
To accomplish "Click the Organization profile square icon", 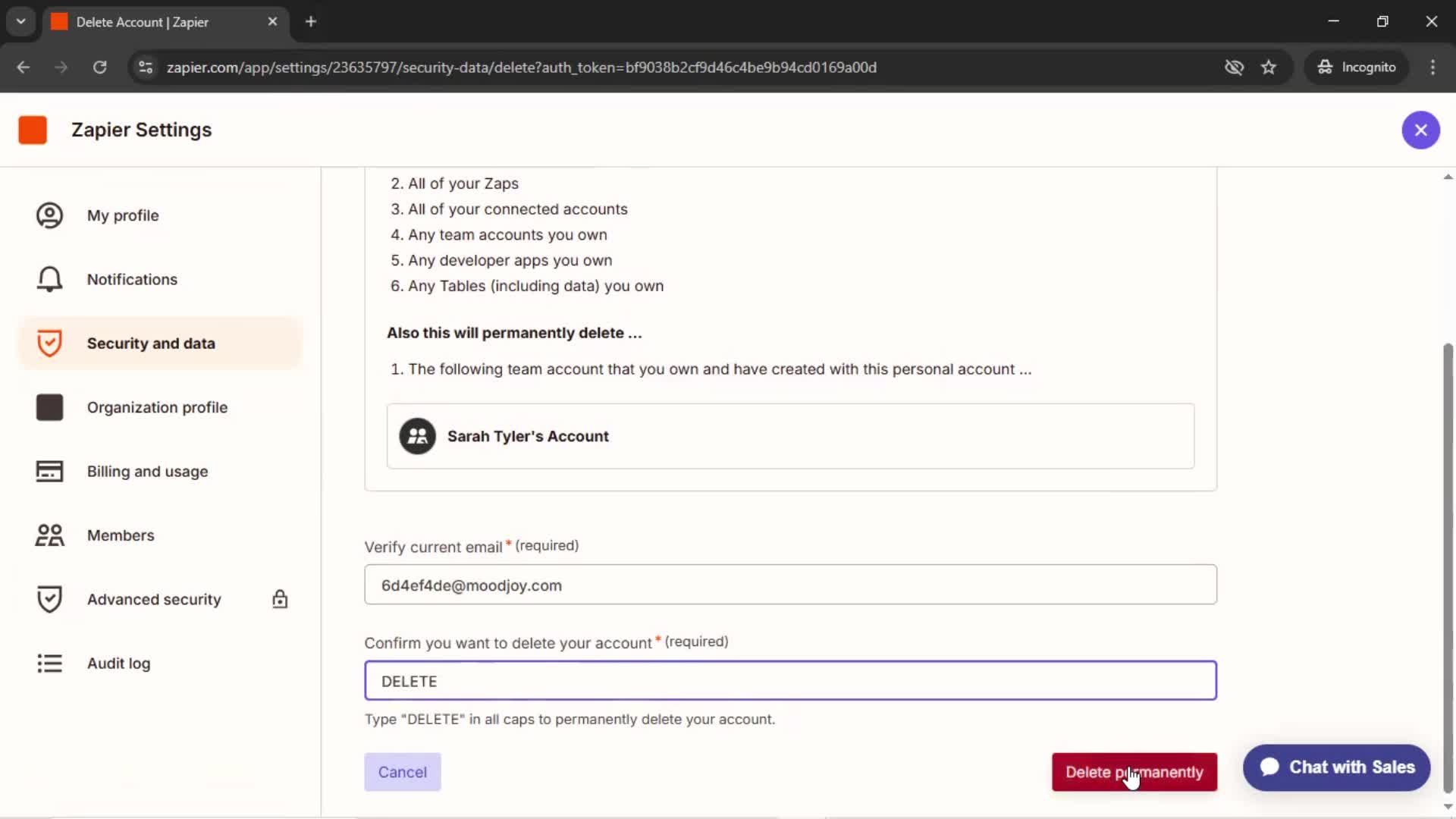I will click(49, 407).
